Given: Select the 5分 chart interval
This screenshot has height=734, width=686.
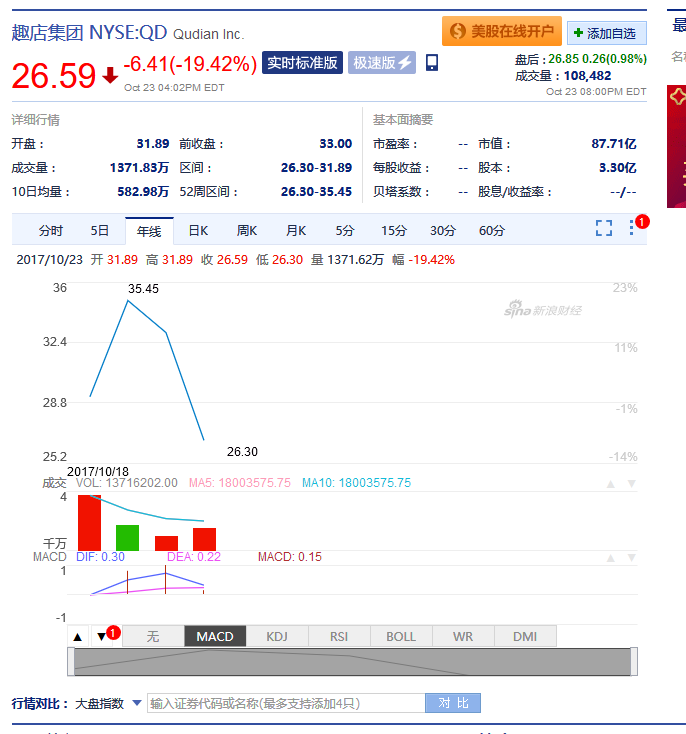Looking at the screenshot, I should pos(345,230).
